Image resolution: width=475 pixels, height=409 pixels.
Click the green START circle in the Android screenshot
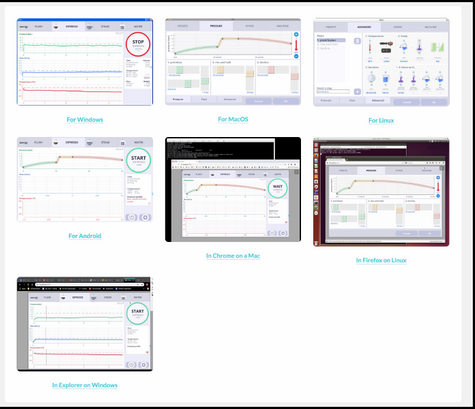[x=139, y=160]
